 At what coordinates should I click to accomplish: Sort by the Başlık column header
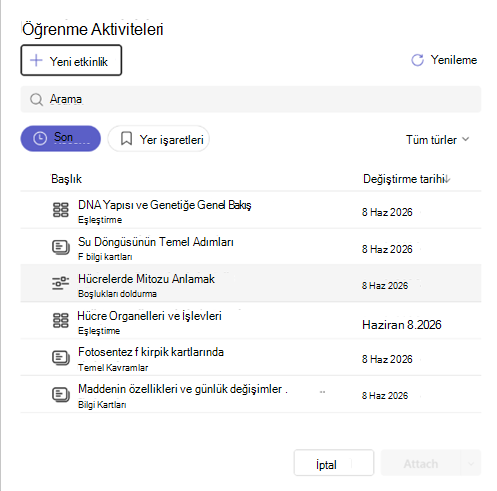point(66,179)
